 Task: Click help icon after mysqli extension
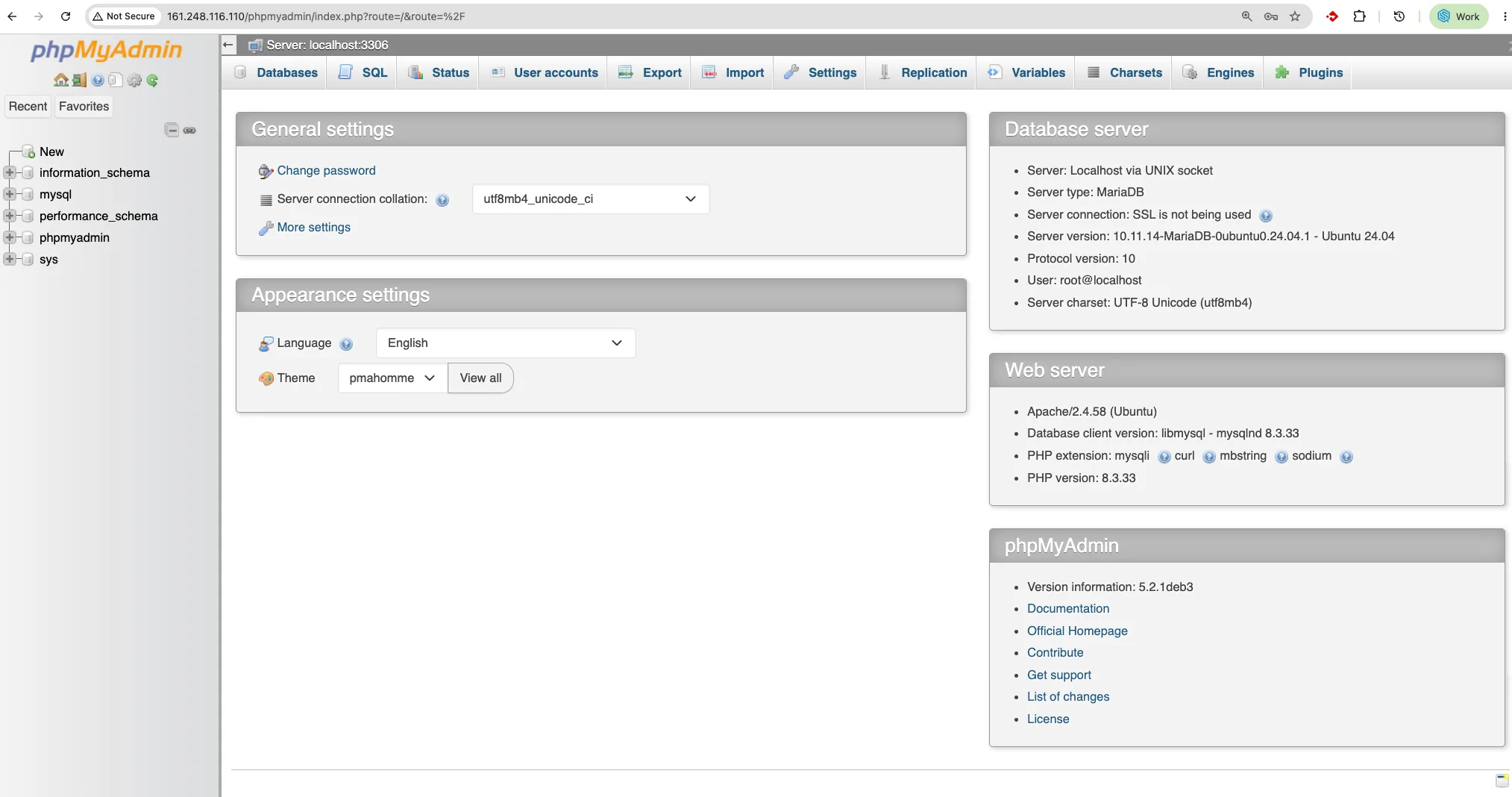point(1164,457)
